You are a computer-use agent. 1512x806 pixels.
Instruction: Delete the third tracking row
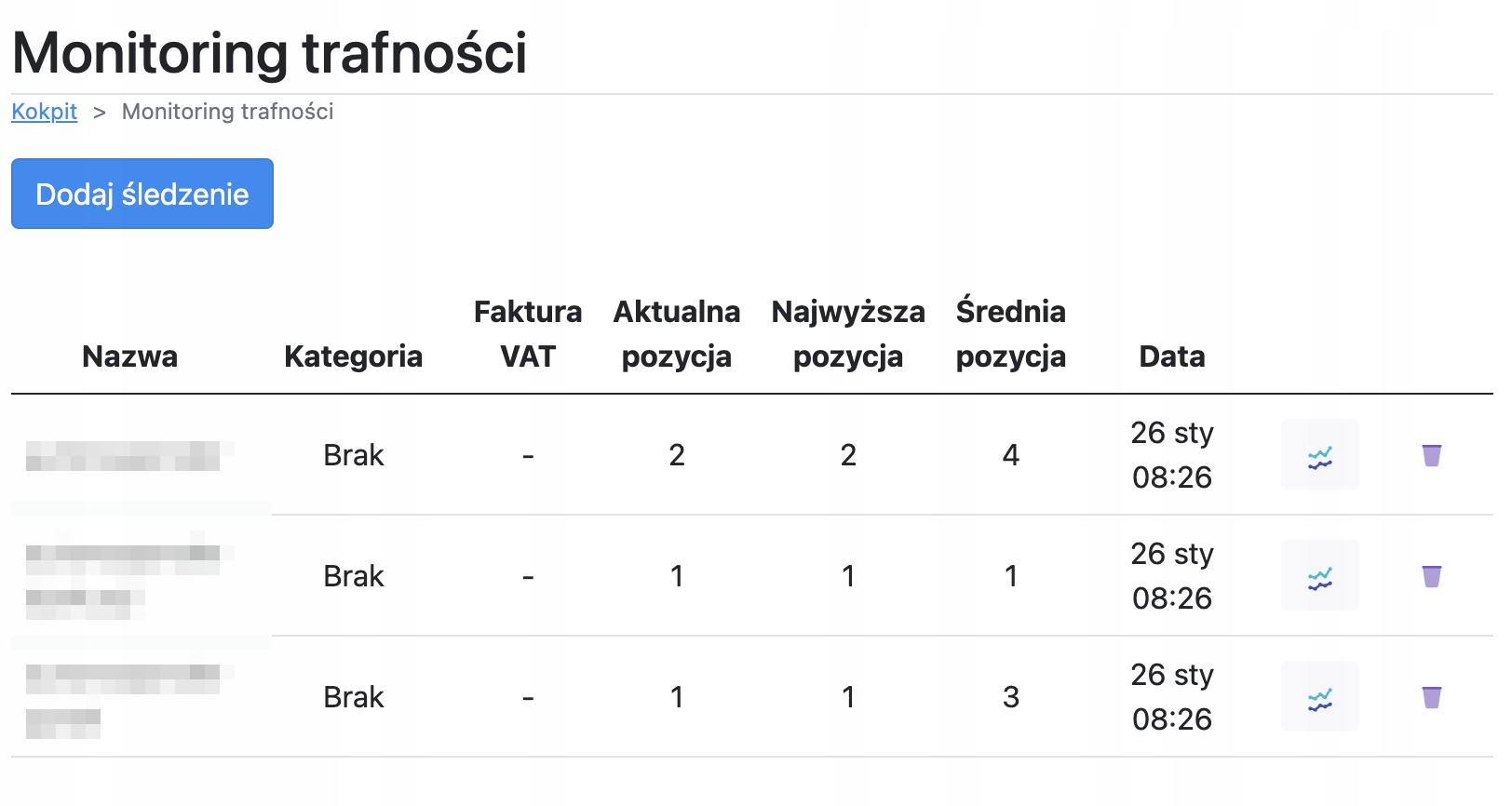point(1431,697)
